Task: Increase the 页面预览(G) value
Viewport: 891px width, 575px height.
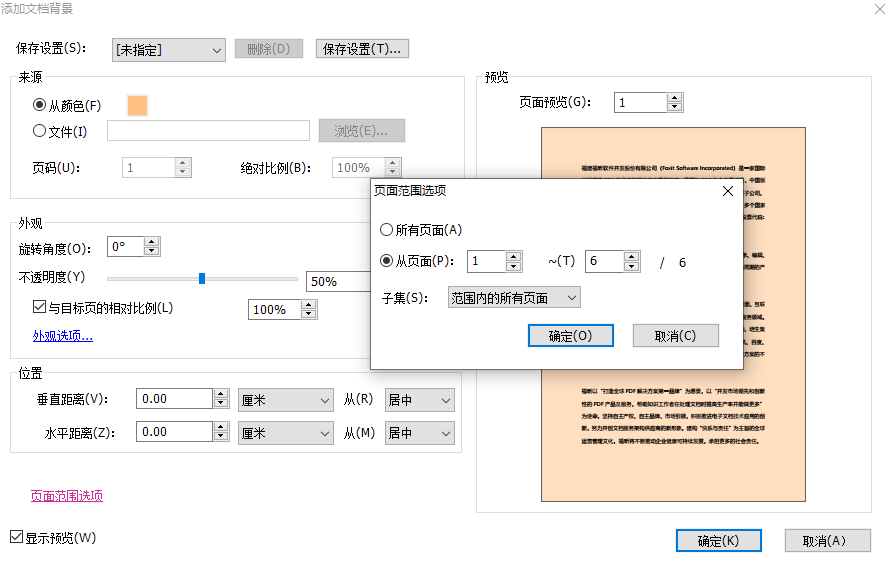Action: tap(675, 98)
